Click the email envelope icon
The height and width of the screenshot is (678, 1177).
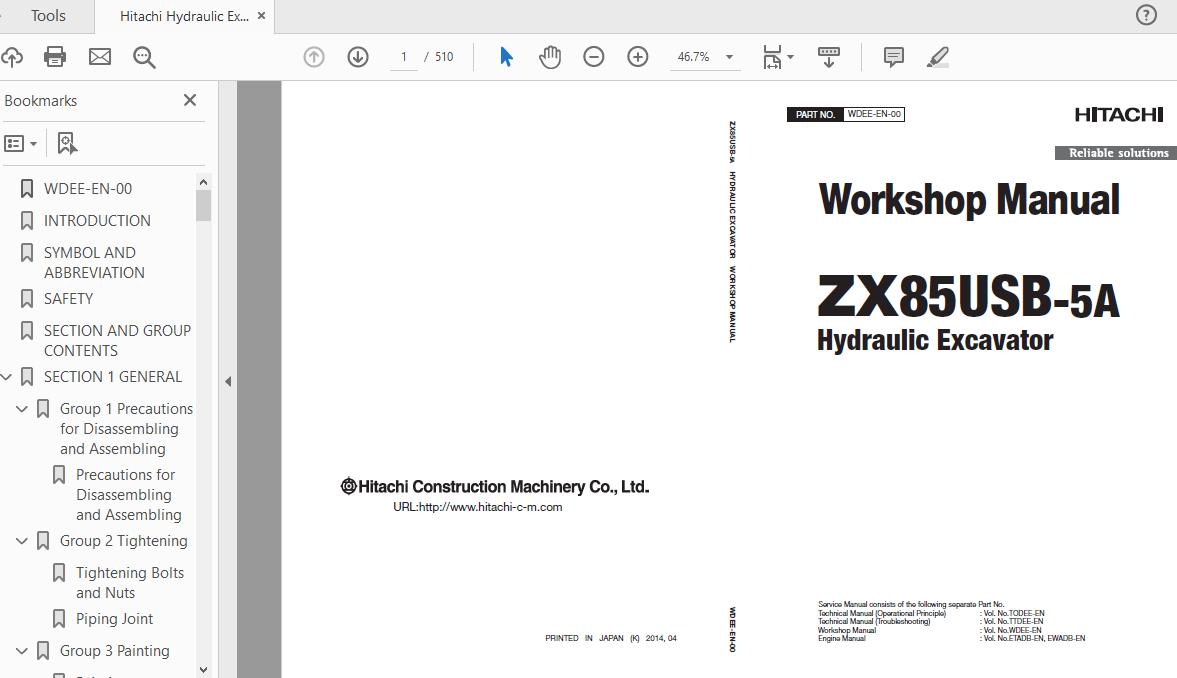pyautogui.click(x=100, y=57)
